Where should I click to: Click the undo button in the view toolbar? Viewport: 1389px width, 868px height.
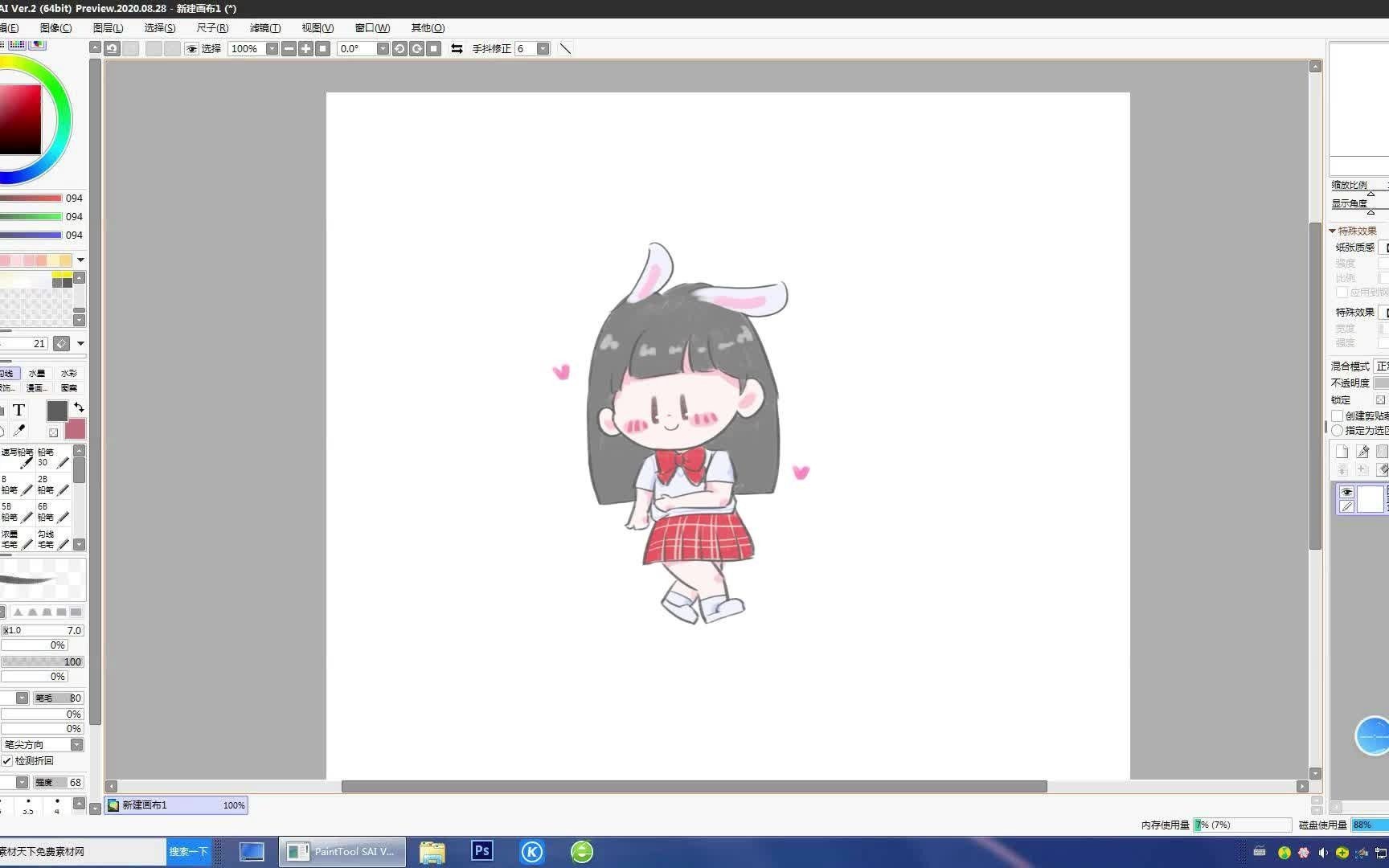pyautogui.click(x=112, y=49)
